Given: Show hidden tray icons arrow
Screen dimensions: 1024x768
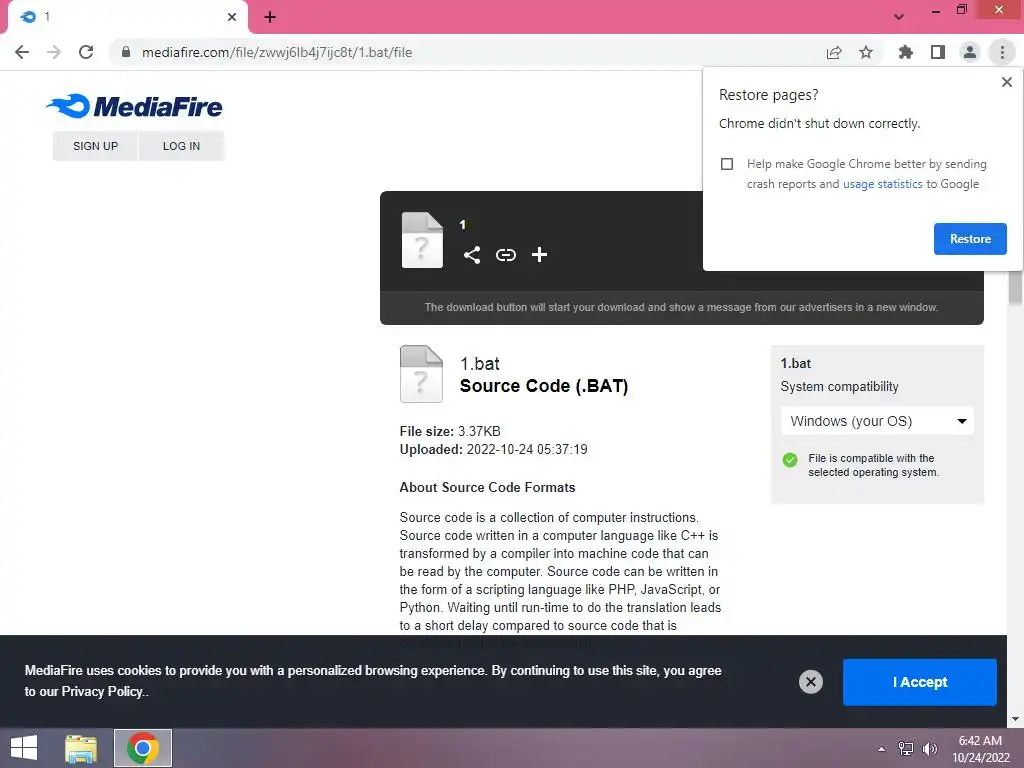Looking at the screenshot, I should click(881, 749).
